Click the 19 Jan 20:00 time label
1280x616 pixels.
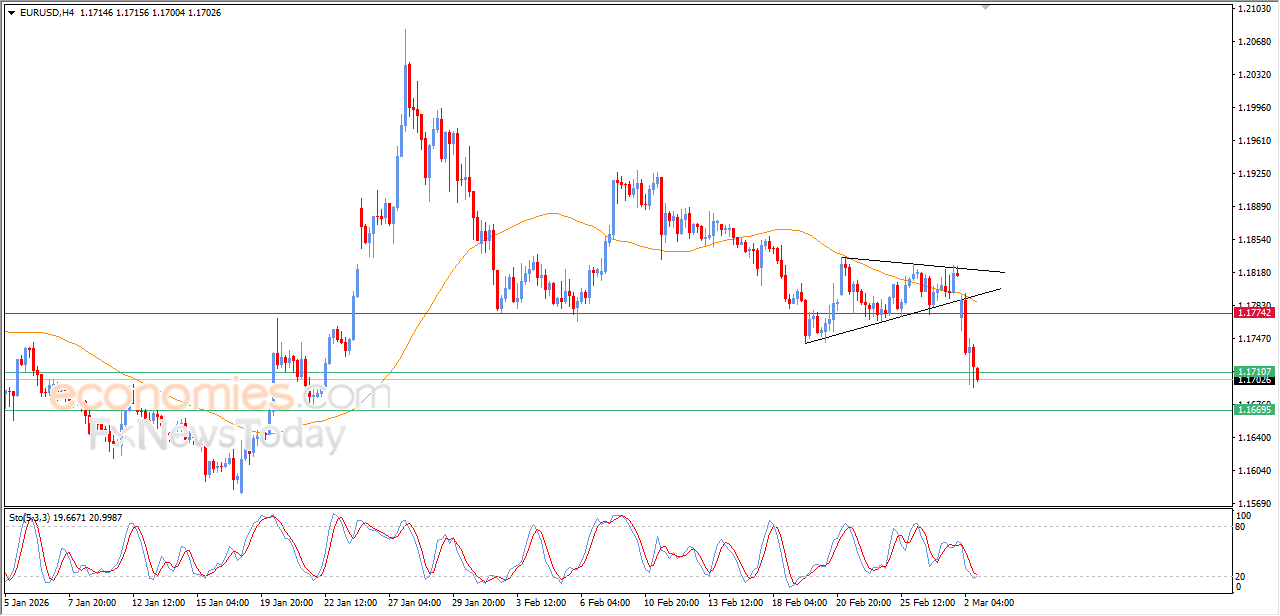(x=286, y=603)
